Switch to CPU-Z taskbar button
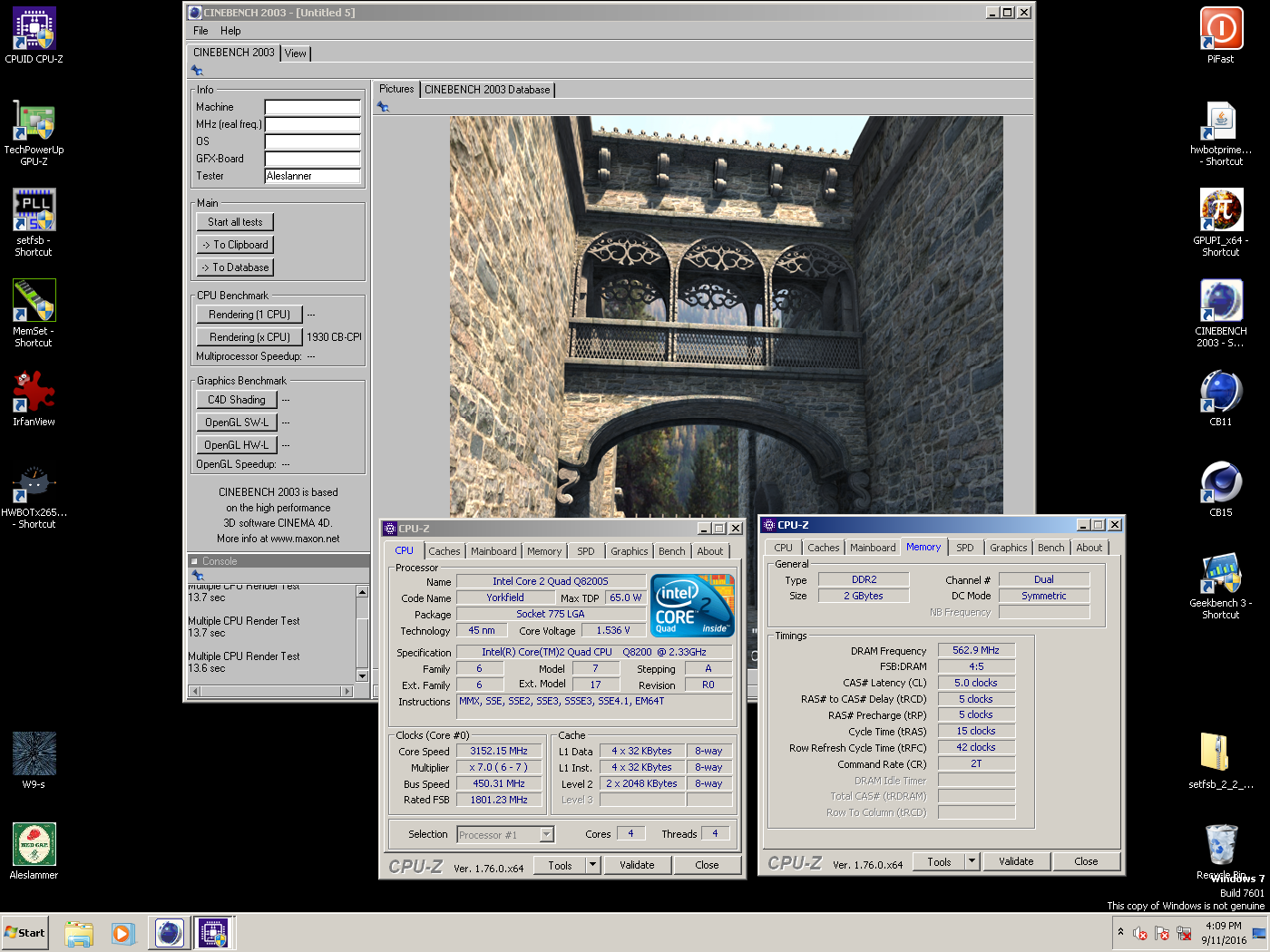This screenshot has width=1270, height=952. (x=213, y=933)
